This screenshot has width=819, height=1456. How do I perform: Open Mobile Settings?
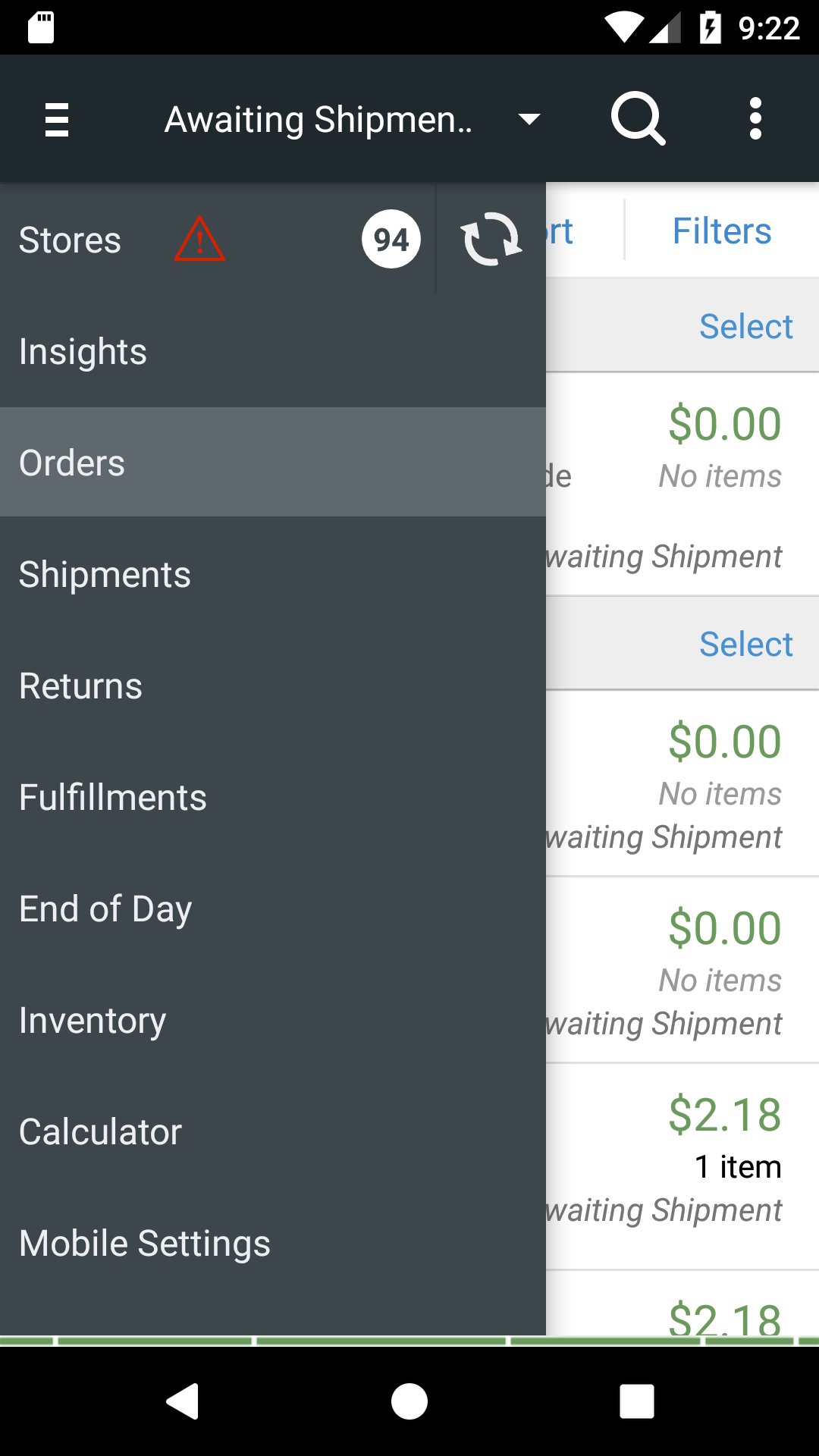(x=145, y=1244)
